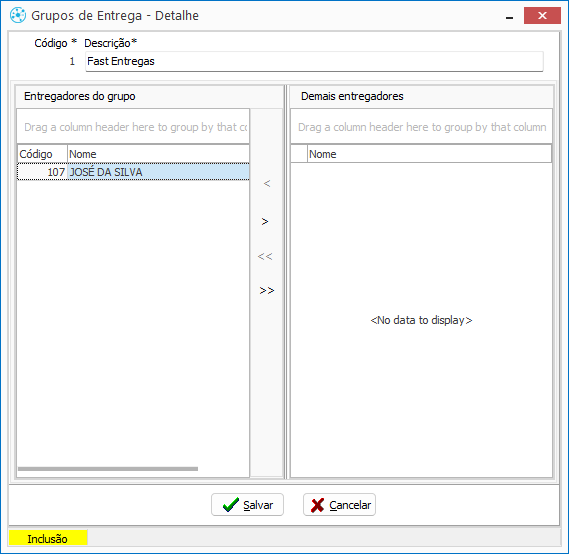The height and width of the screenshot is (554, 569).
Task: Sort by Nome column in Demais entregadores
Action: 429,154
